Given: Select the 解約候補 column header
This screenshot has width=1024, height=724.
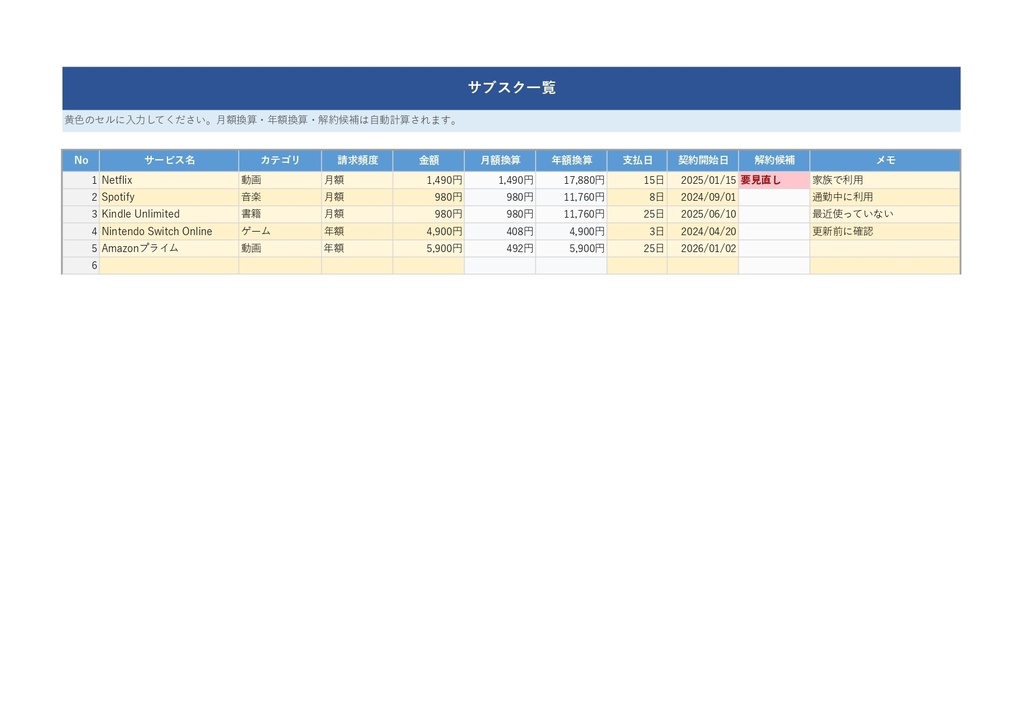Looking at the screenshot, I should click(775, 160).
